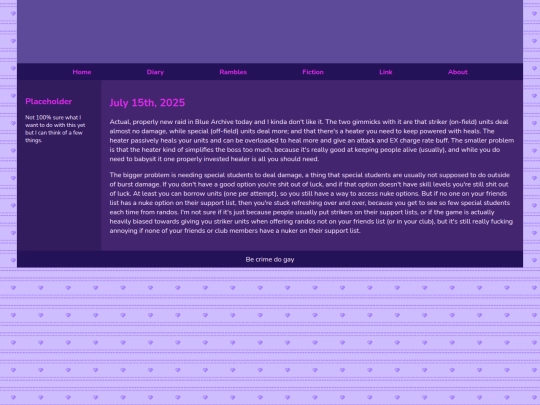Open the Home navigation link

pos(82,72)
